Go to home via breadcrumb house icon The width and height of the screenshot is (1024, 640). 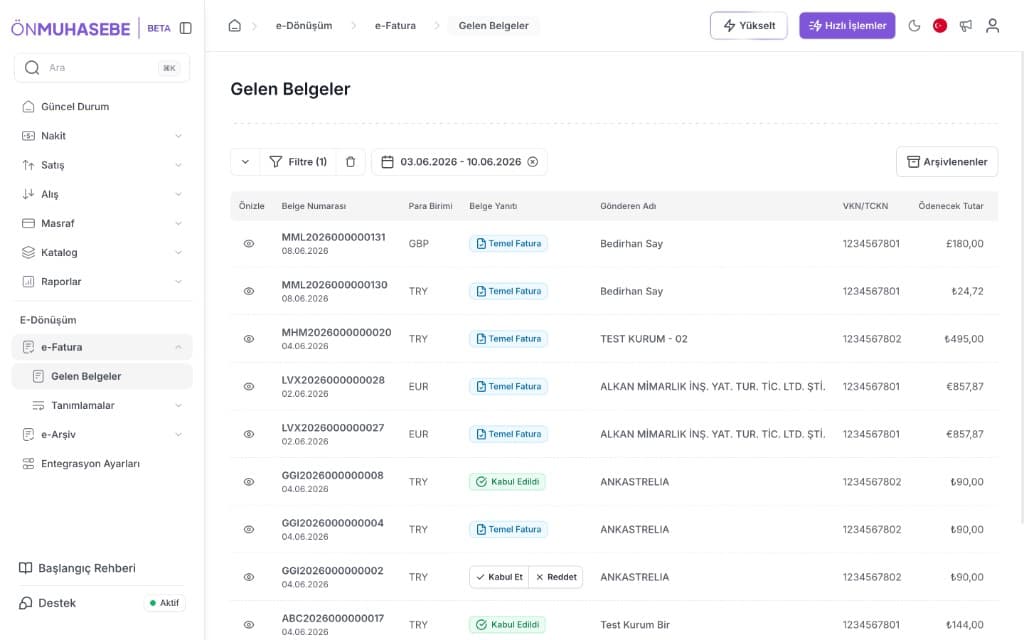[234, 25]
